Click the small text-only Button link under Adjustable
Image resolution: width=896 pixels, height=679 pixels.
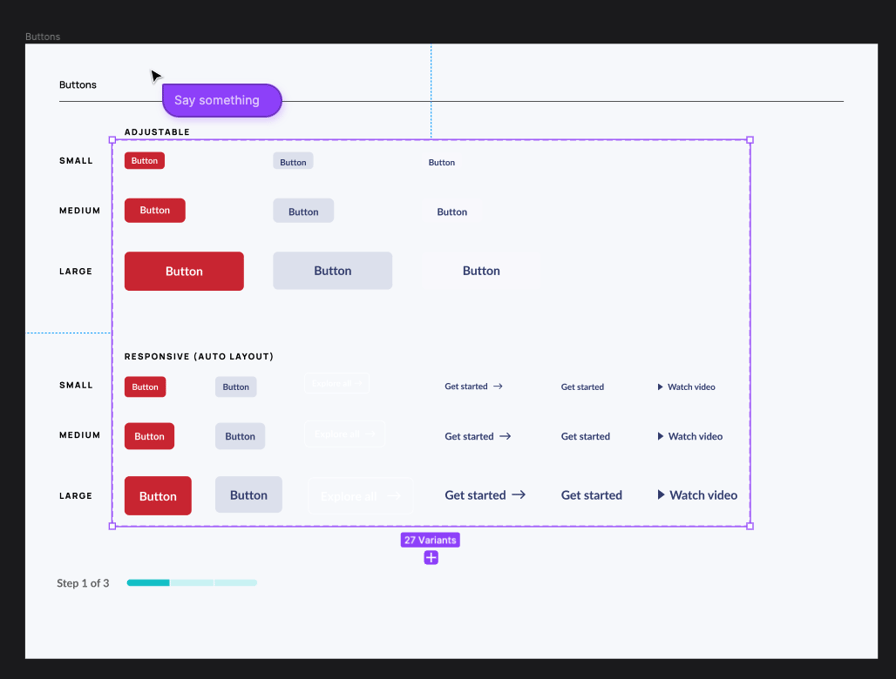coord(442,161)
